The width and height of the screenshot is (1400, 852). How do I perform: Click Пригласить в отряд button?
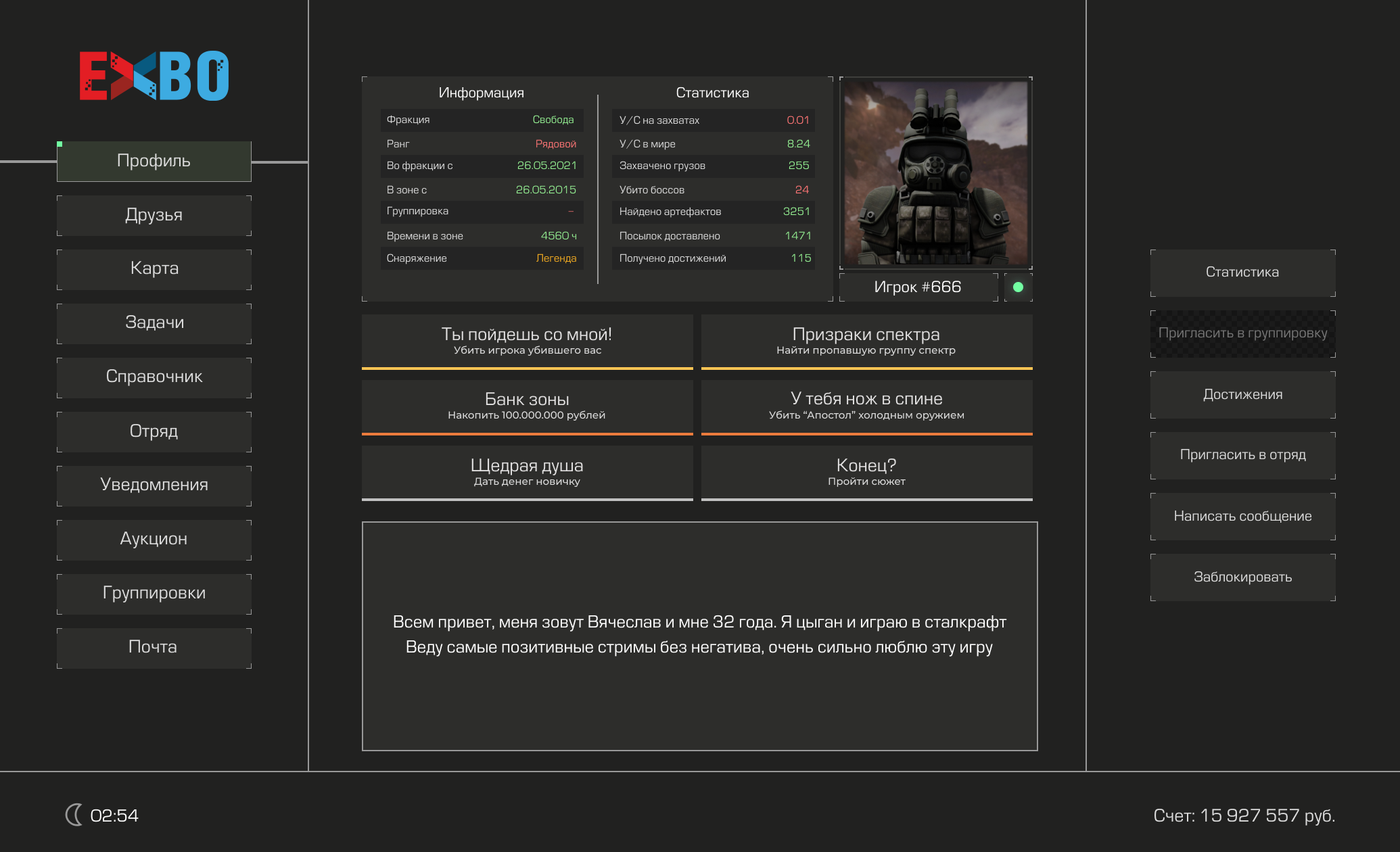coord(1242,455)
